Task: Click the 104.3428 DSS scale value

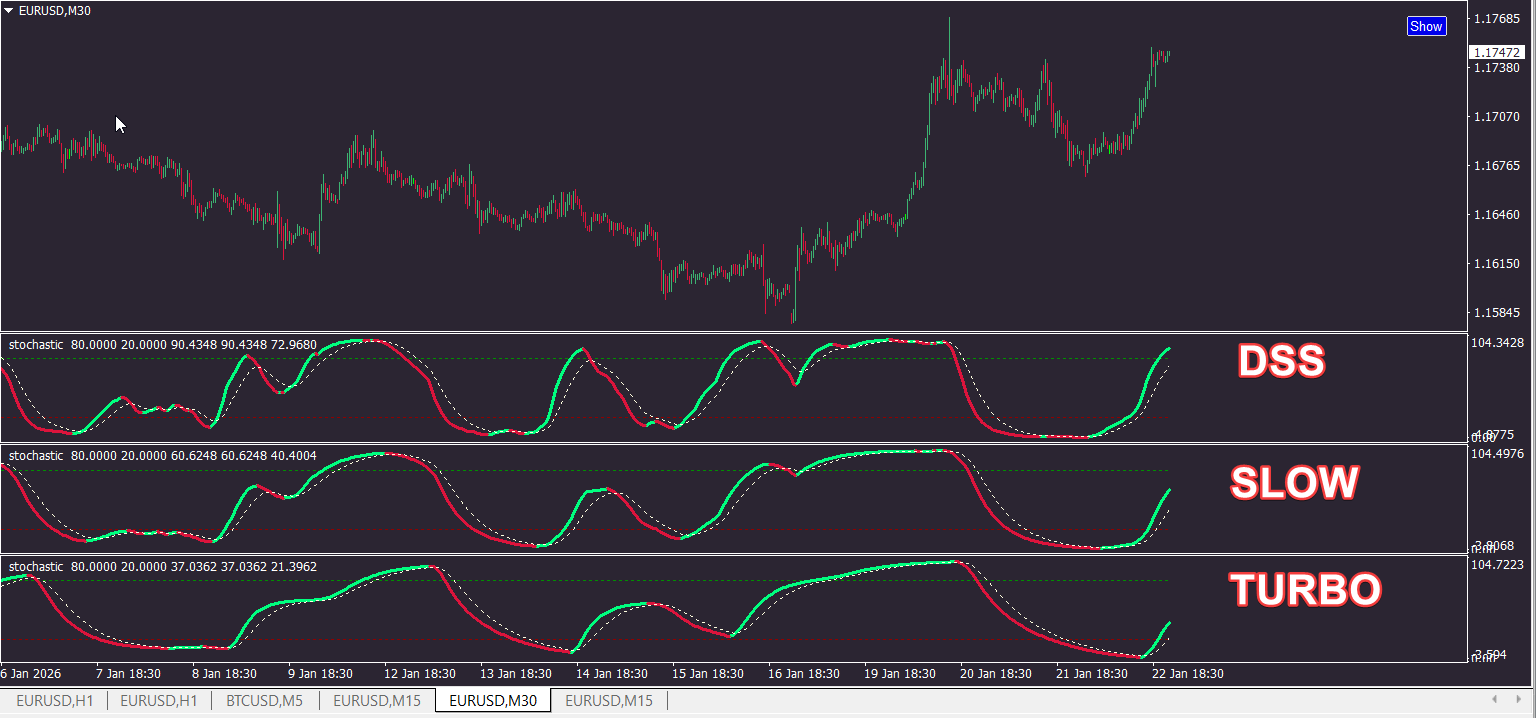Action: tap(1498, 343)
